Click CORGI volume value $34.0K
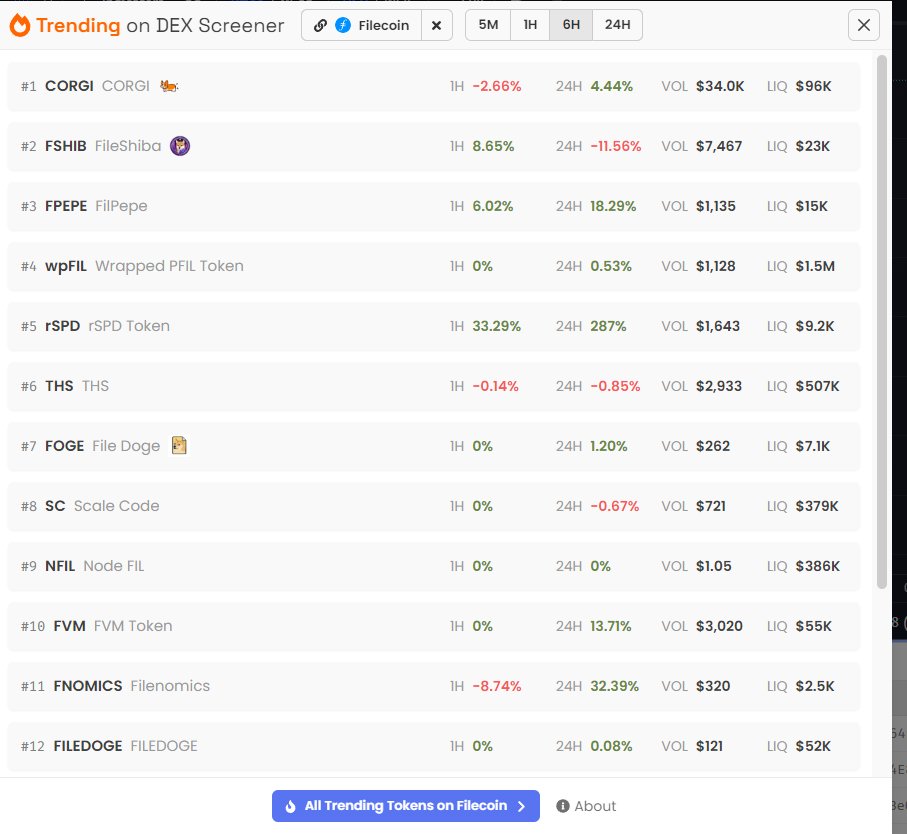This screenshot has width=907, height=834. click(x=720, y=86)
